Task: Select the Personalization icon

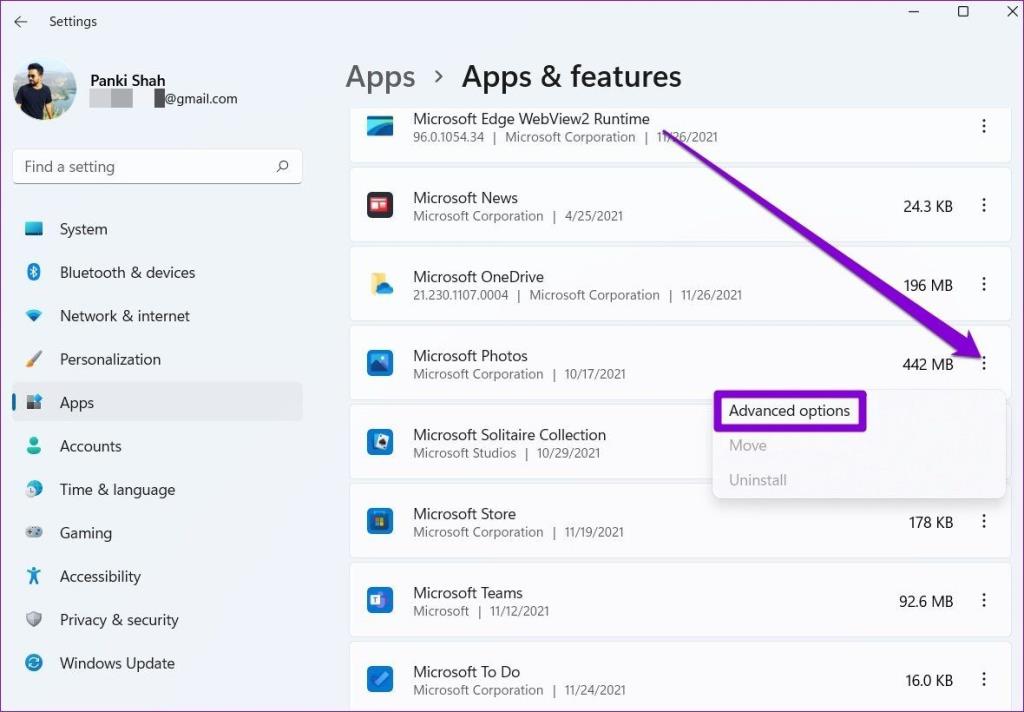Action: pos(33,359)
